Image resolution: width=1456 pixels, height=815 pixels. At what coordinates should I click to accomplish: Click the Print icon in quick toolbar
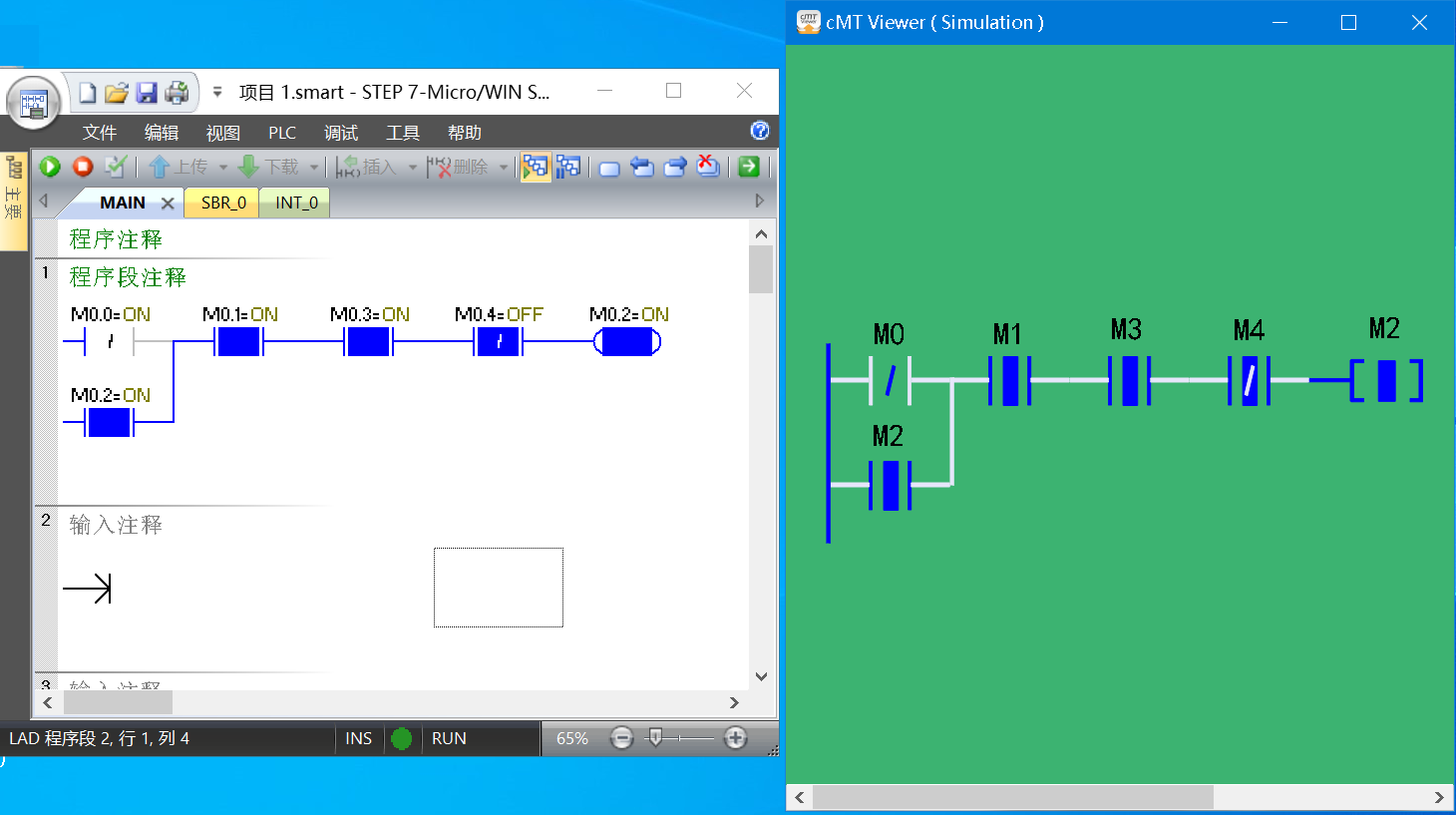(x=177, y=93)
